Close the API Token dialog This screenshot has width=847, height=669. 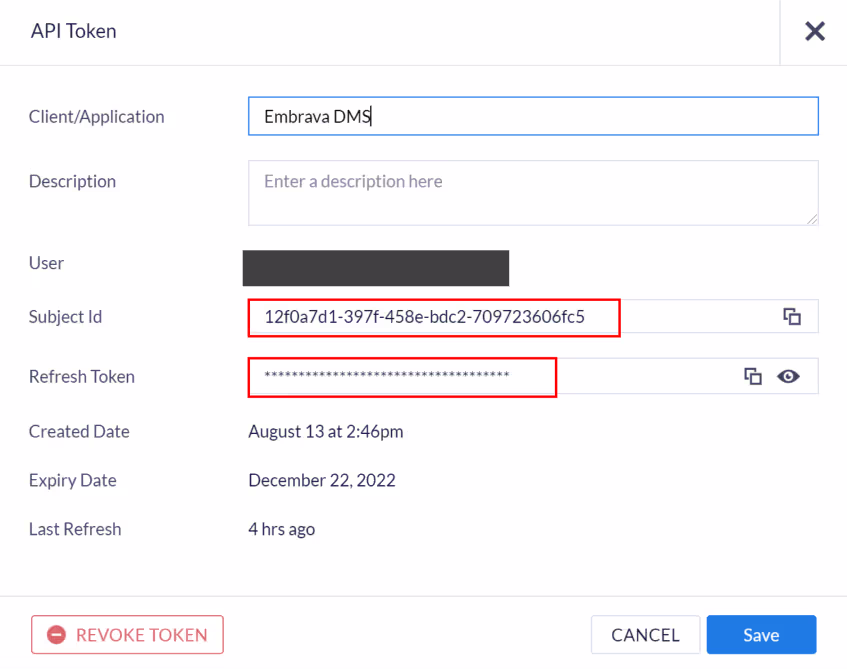[815, 31]
